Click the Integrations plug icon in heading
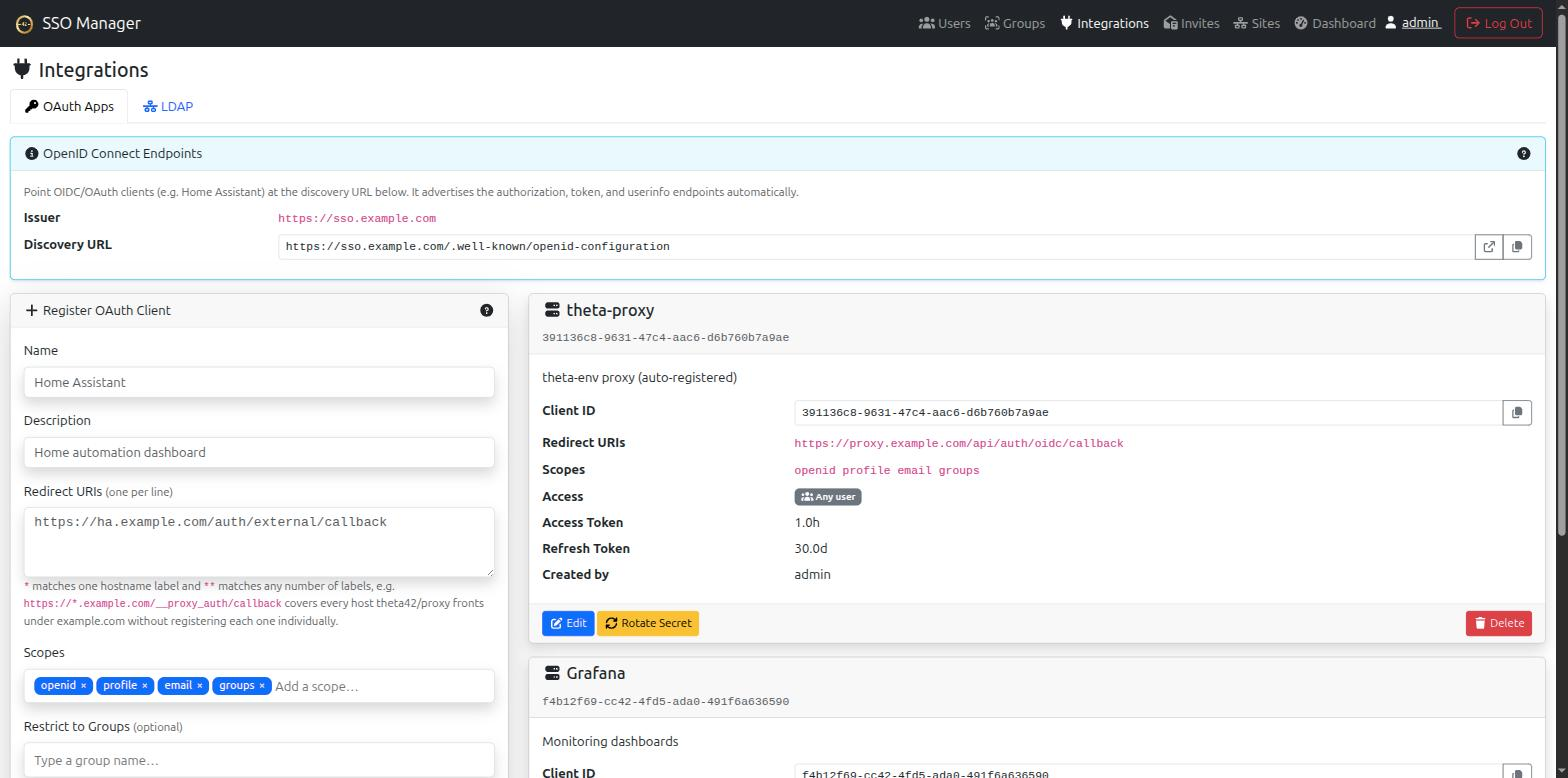The image size is (1568, 778). 22,69
